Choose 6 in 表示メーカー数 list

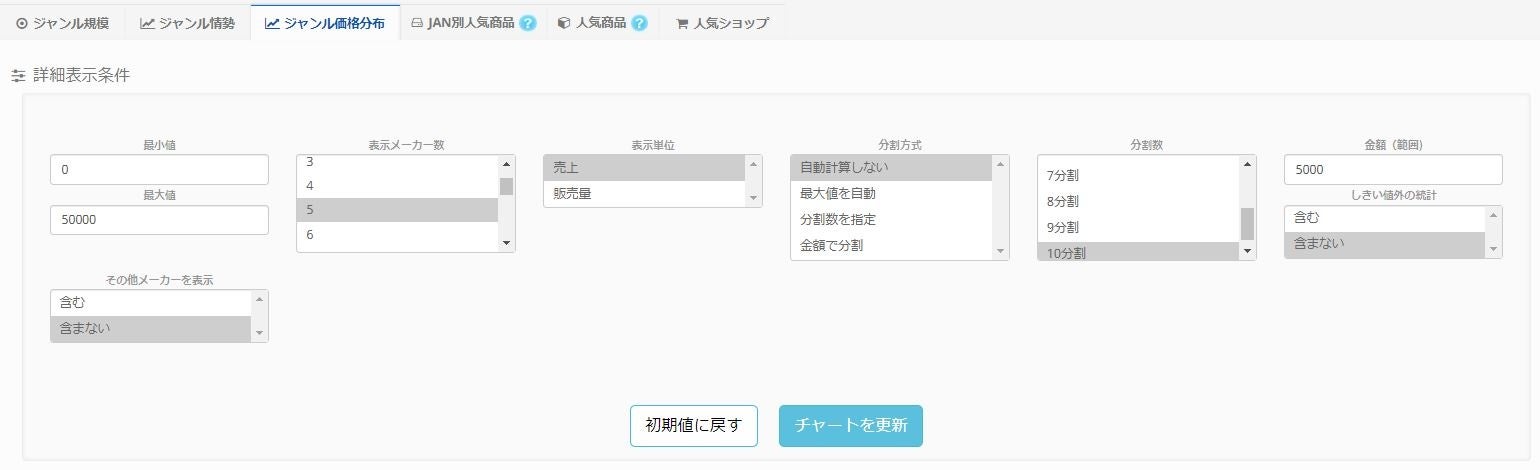397,235
